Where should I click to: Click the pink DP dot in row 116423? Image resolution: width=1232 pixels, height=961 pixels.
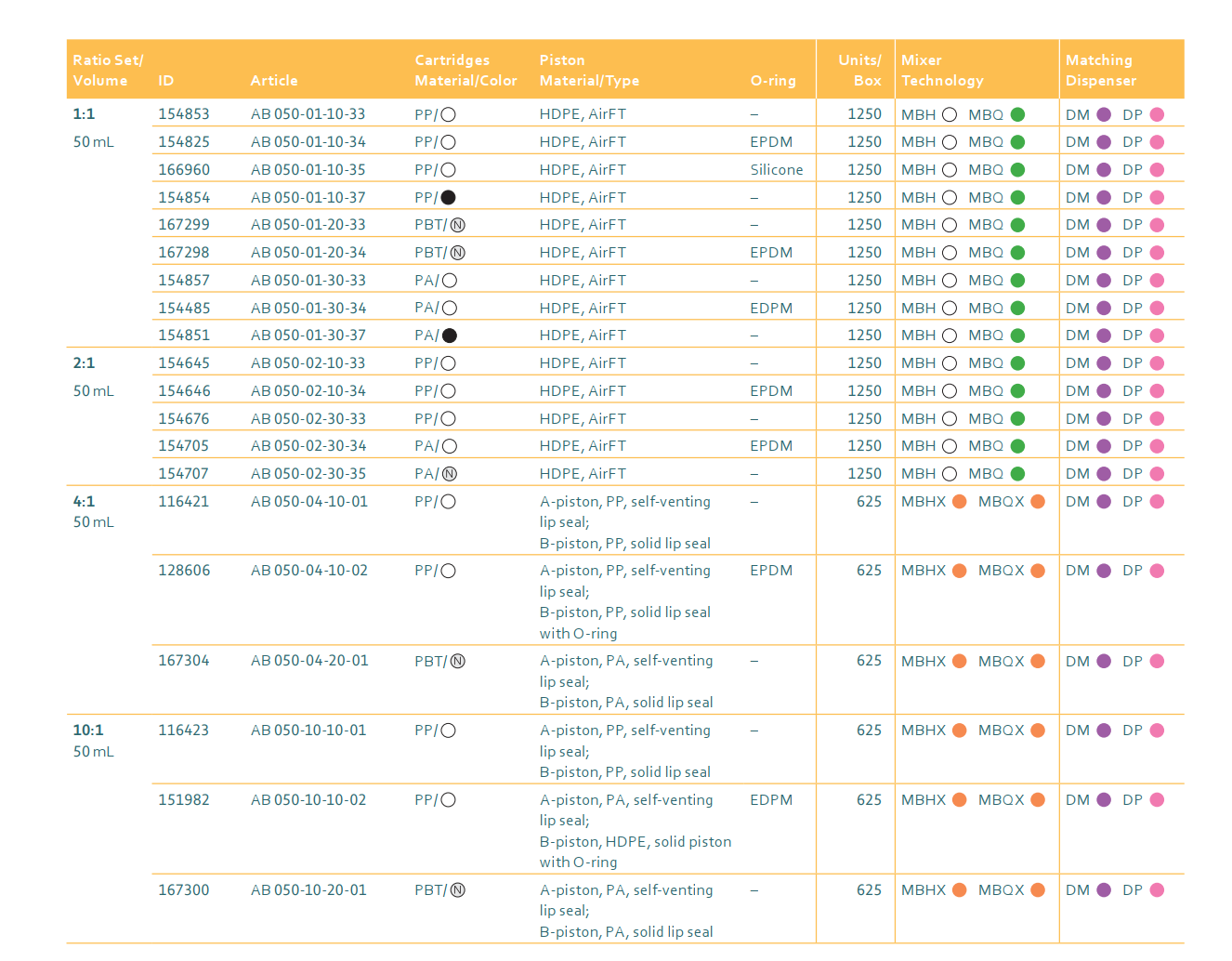1157,731
